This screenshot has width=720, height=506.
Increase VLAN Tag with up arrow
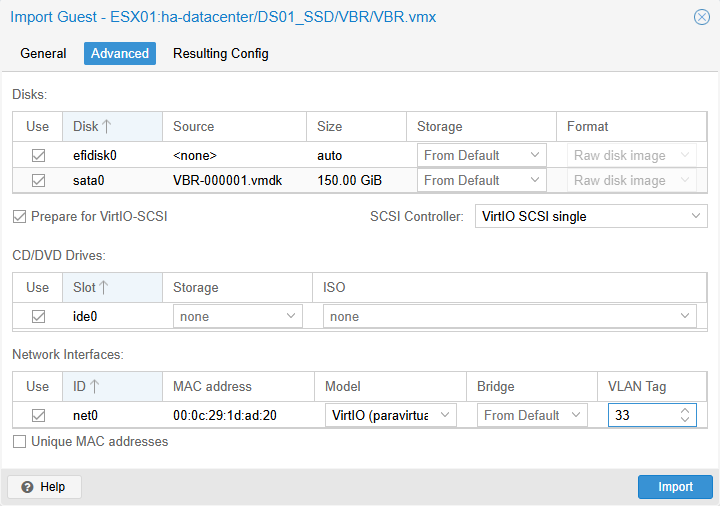pyautogui.click(x=685, y=411)
